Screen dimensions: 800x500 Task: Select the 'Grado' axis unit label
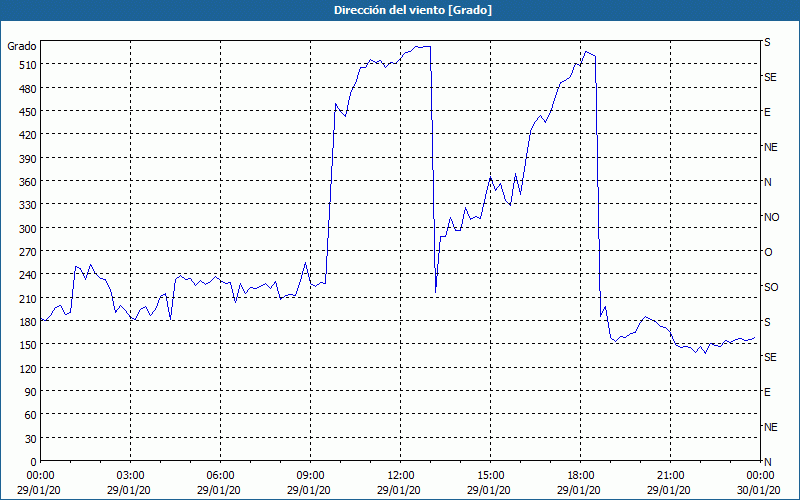tap(22, 46)
